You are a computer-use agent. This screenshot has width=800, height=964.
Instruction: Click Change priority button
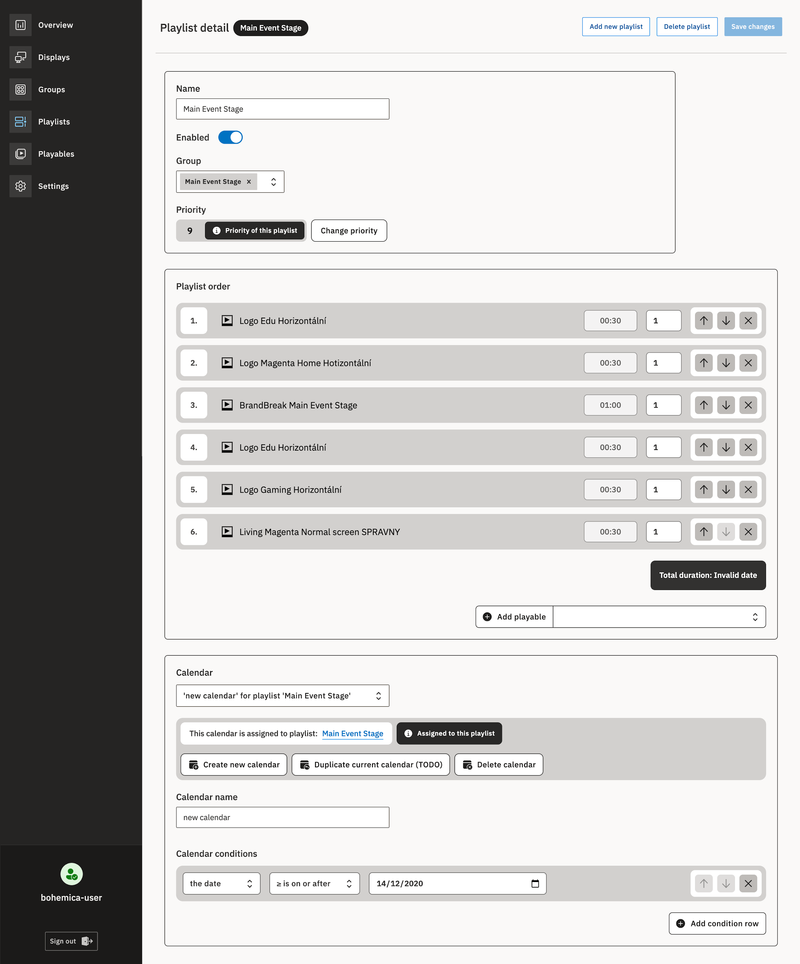(x=349, y=231)
